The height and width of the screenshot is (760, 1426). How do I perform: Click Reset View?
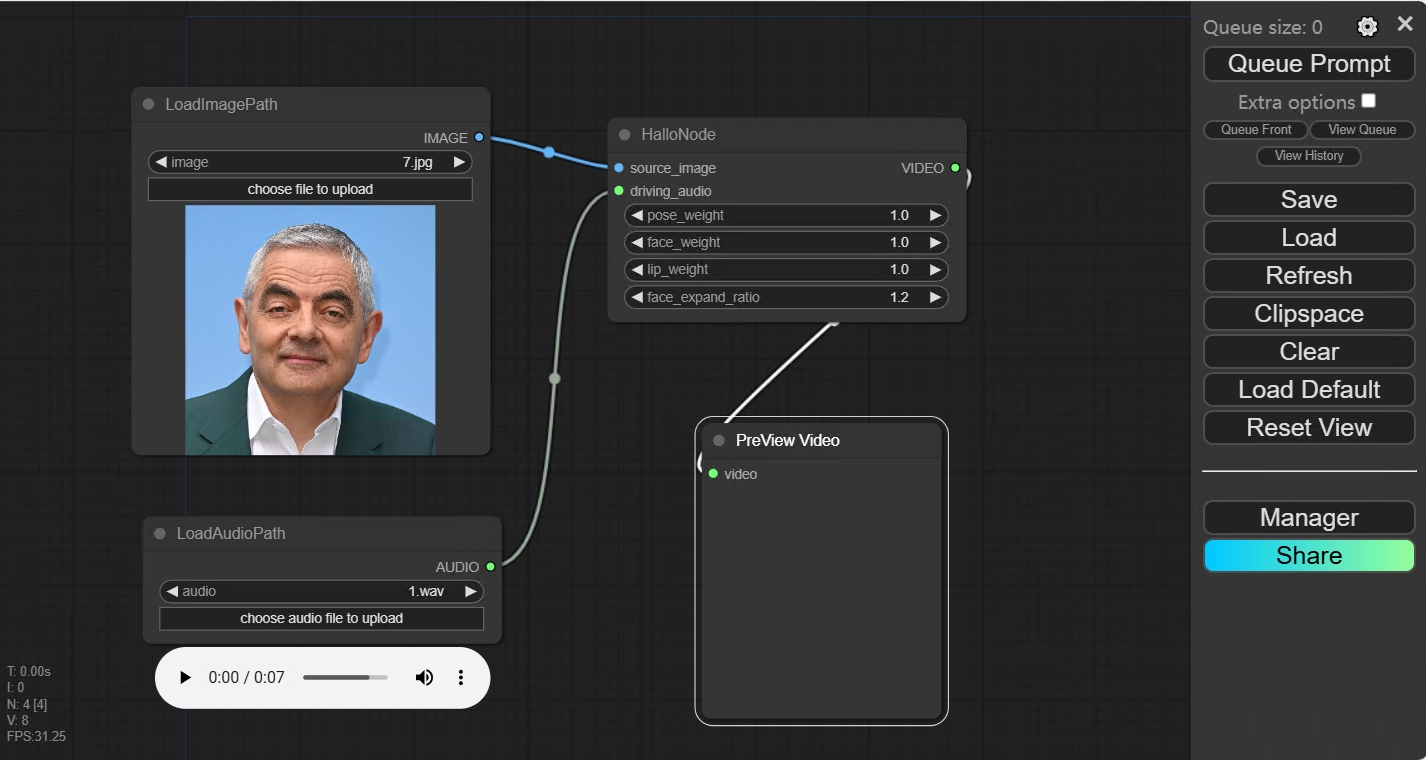(1309, 428)
